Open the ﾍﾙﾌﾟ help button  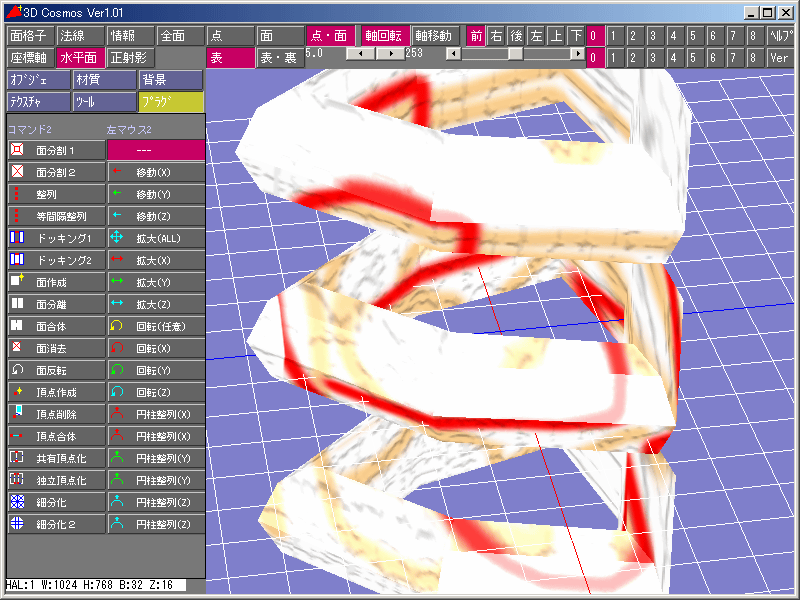tap(780, 36)
